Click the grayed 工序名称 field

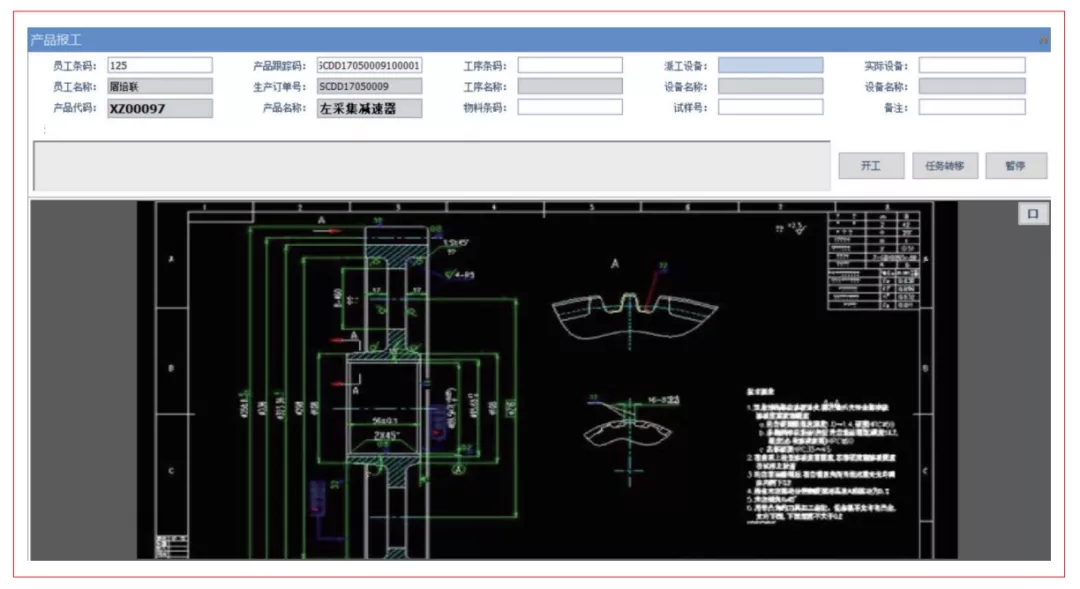[x=570, y=86]
